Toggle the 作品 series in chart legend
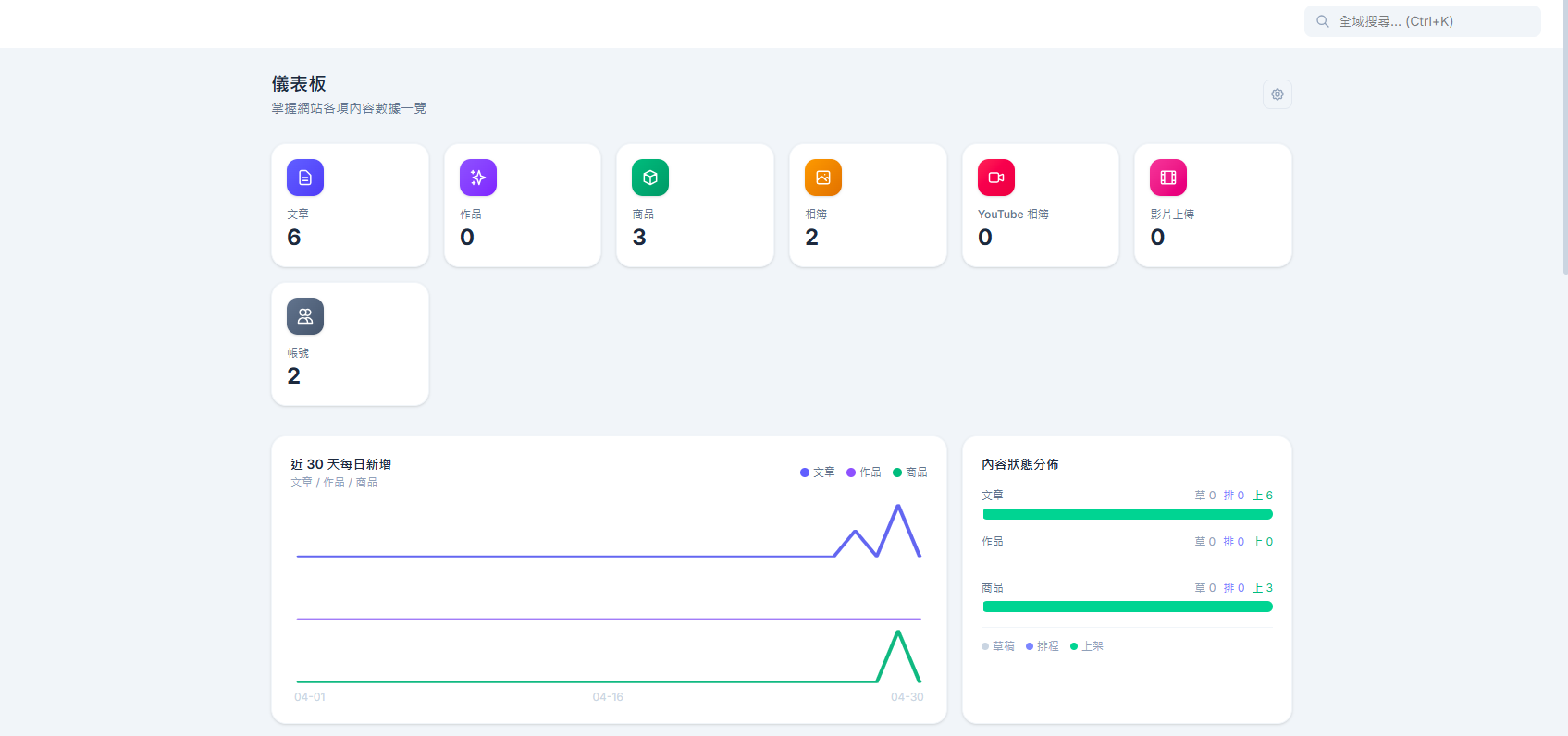Image resolution: width=1568 pixels, height=736 pixels. [864, 472]
